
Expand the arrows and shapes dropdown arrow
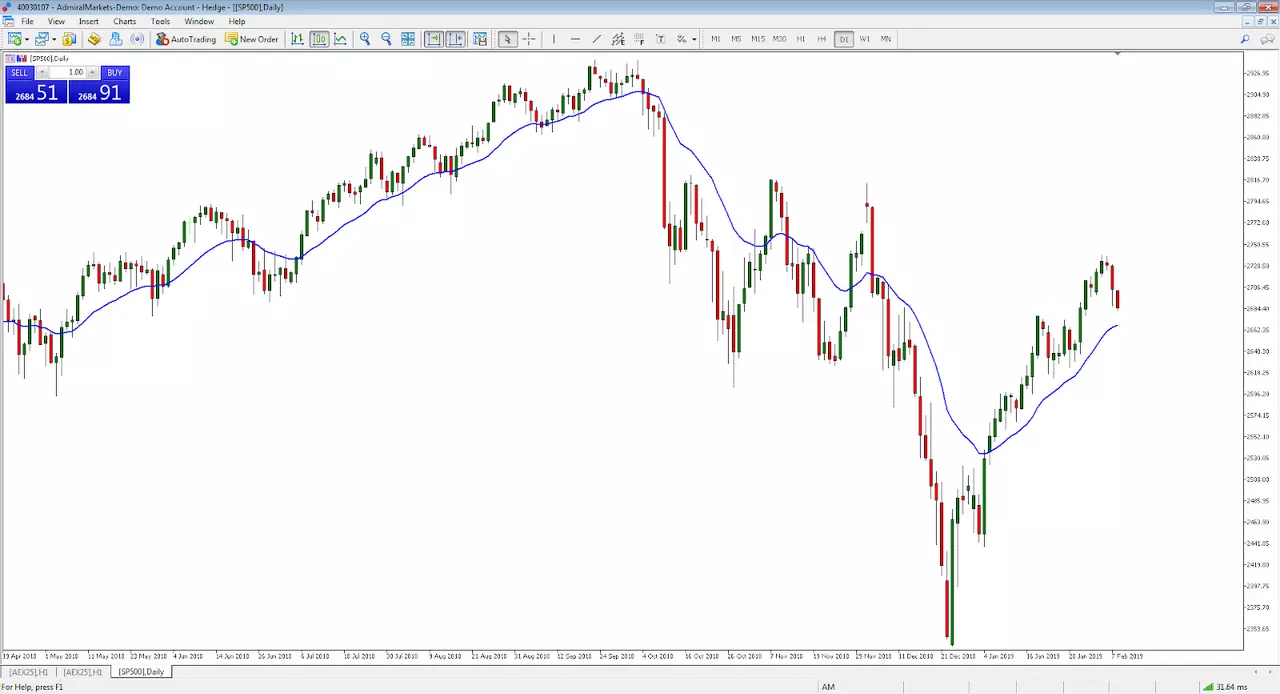694,39
